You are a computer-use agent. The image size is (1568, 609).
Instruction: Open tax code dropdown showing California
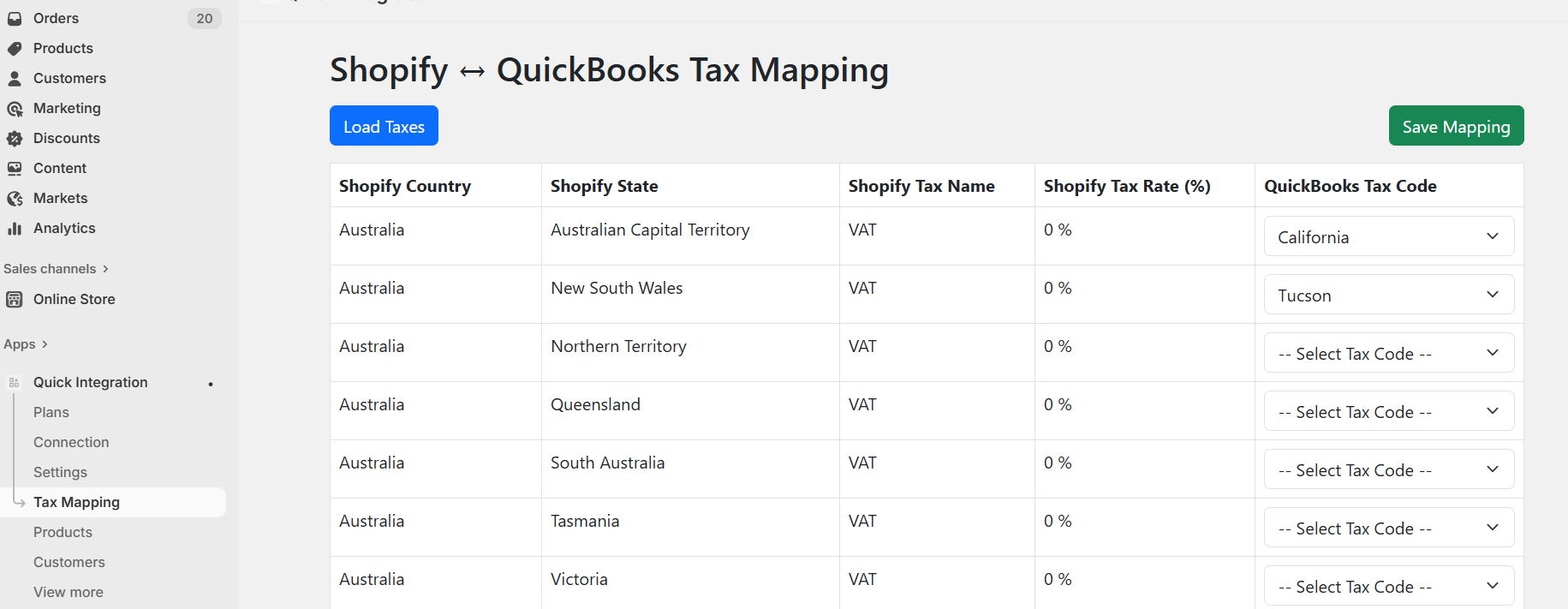1388,237
